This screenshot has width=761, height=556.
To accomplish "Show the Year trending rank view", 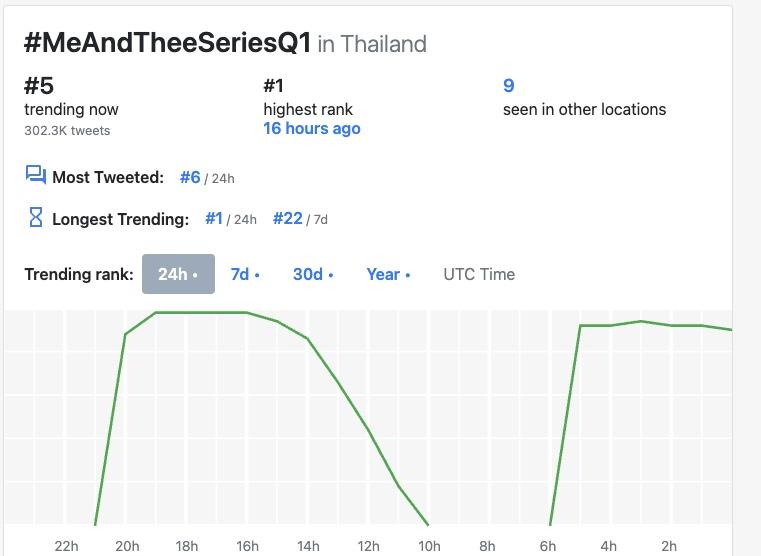I will coord(387,274).
